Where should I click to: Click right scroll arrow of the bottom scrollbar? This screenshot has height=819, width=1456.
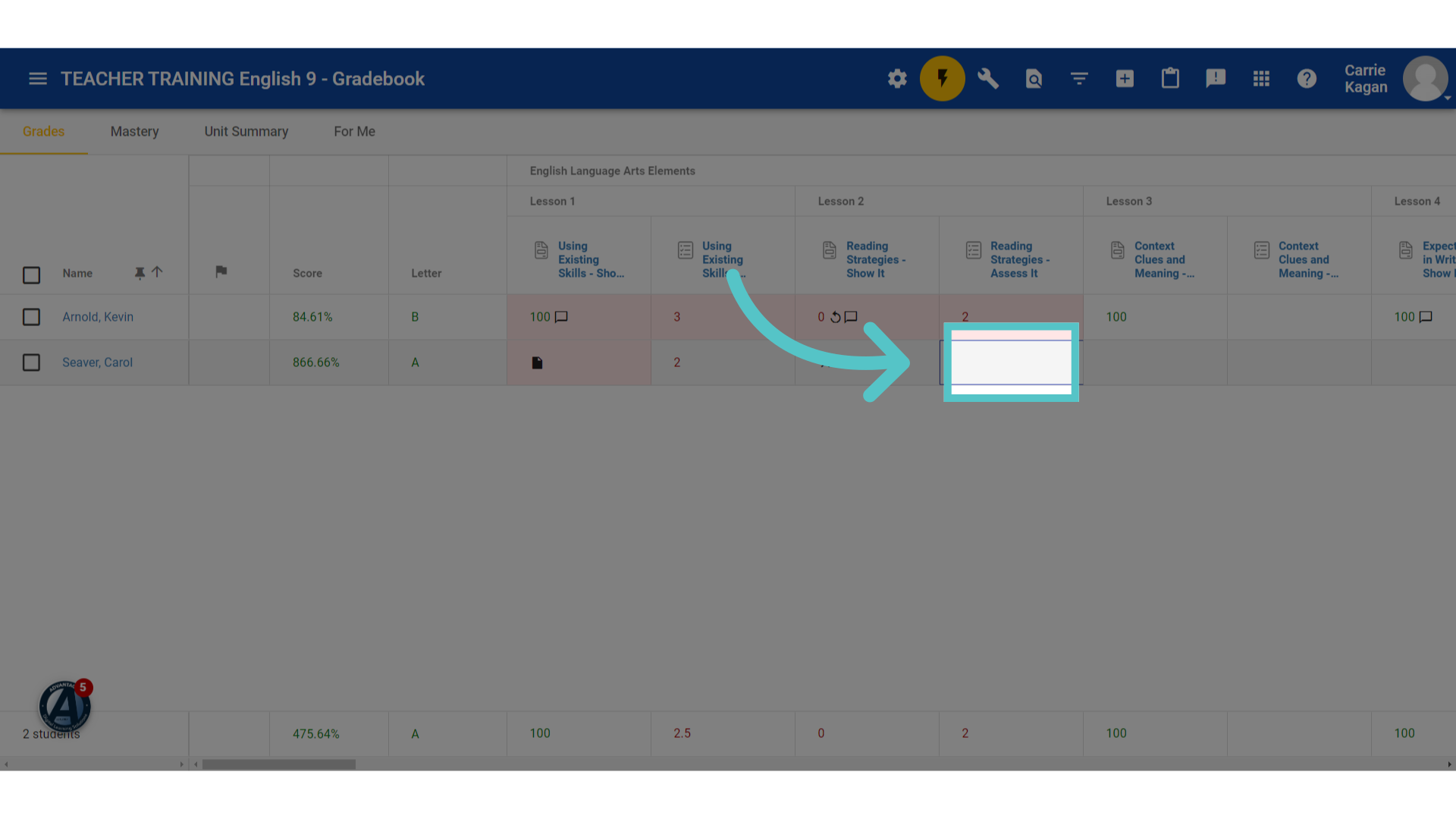click(1448, 764)
